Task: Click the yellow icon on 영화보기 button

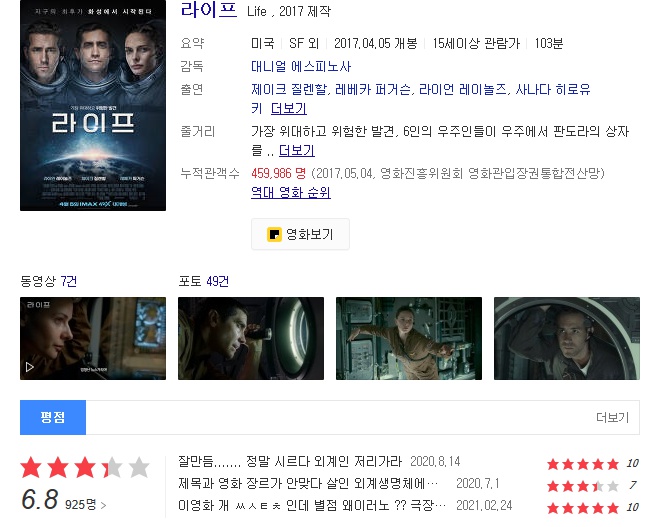Action: click(x=274, y=234)
